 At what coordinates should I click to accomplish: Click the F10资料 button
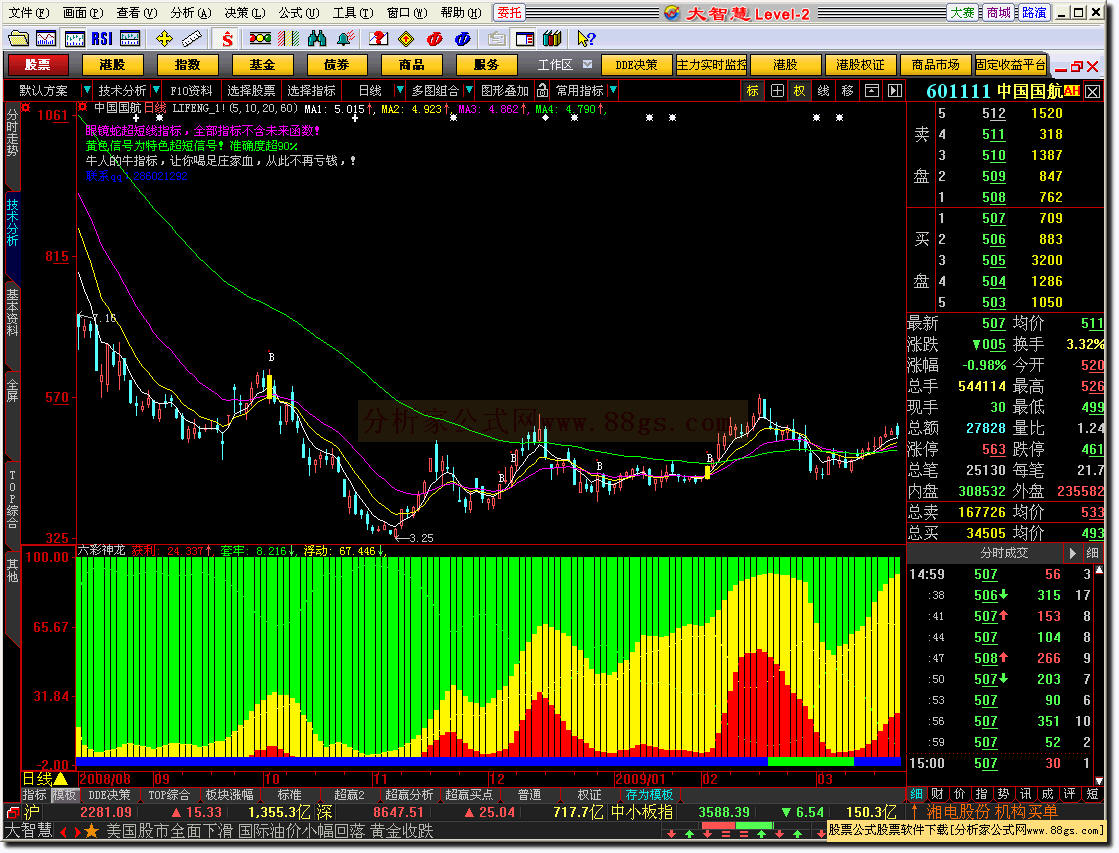click(191, 91)
